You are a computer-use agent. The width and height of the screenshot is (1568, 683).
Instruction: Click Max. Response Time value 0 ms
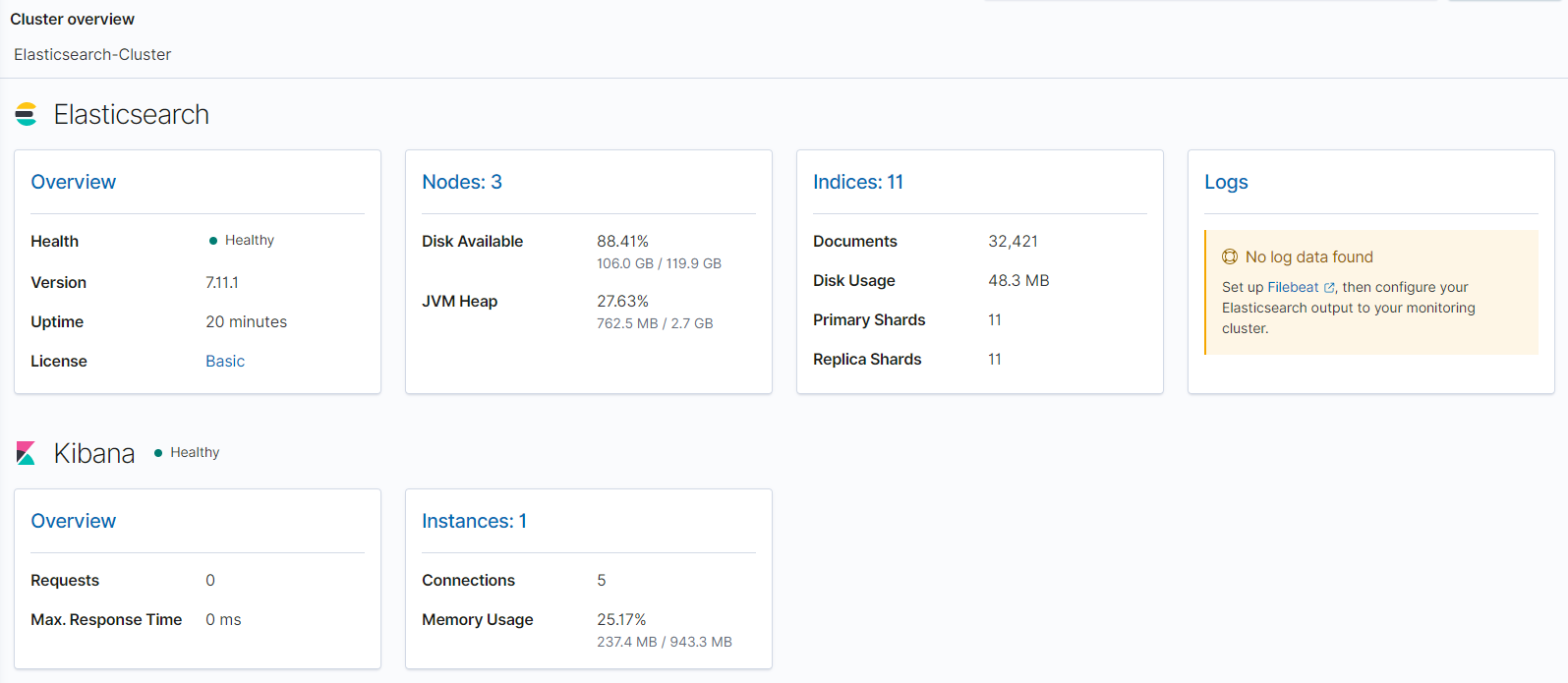223,619
